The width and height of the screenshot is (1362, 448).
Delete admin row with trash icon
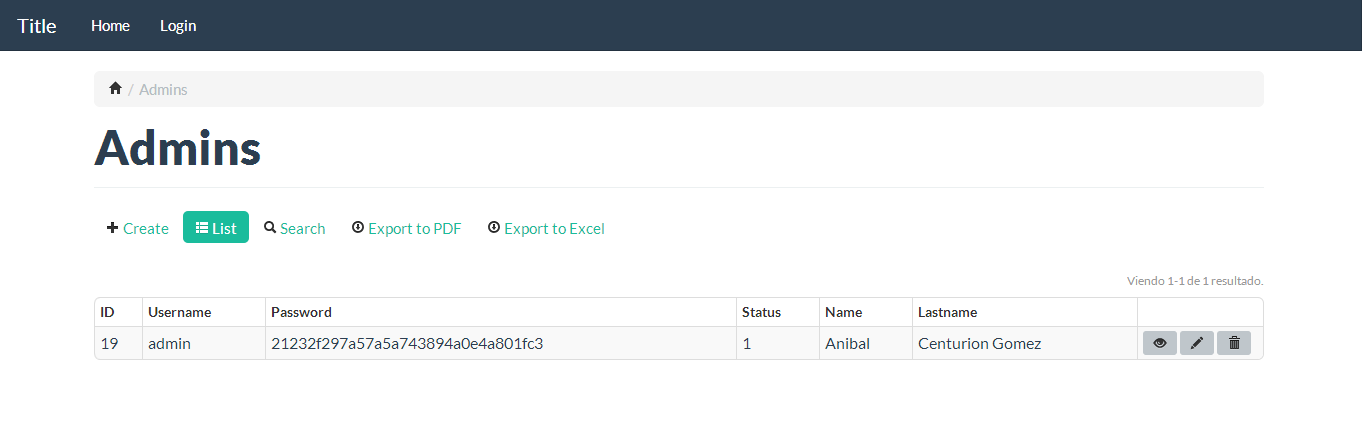tap(1234, 343)
